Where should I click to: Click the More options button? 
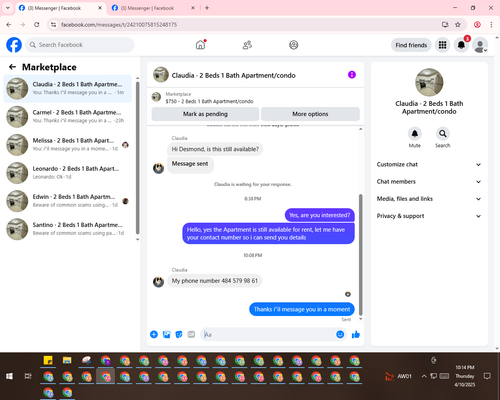coord(310,114)
